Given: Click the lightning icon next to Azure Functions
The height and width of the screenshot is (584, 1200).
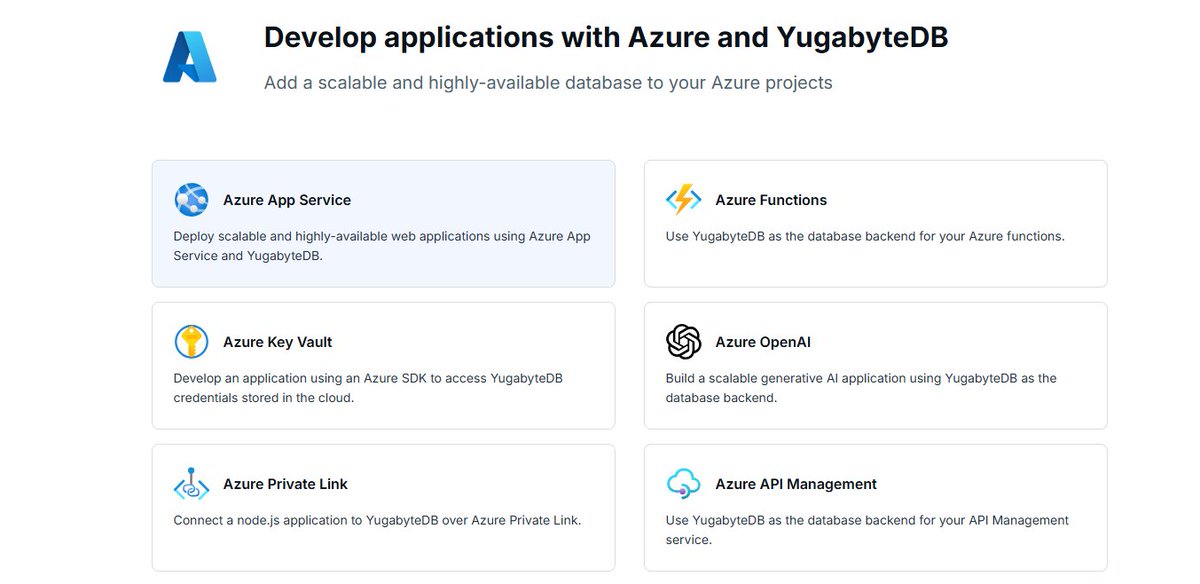Looking at the screenshot, I should [684, 199].
